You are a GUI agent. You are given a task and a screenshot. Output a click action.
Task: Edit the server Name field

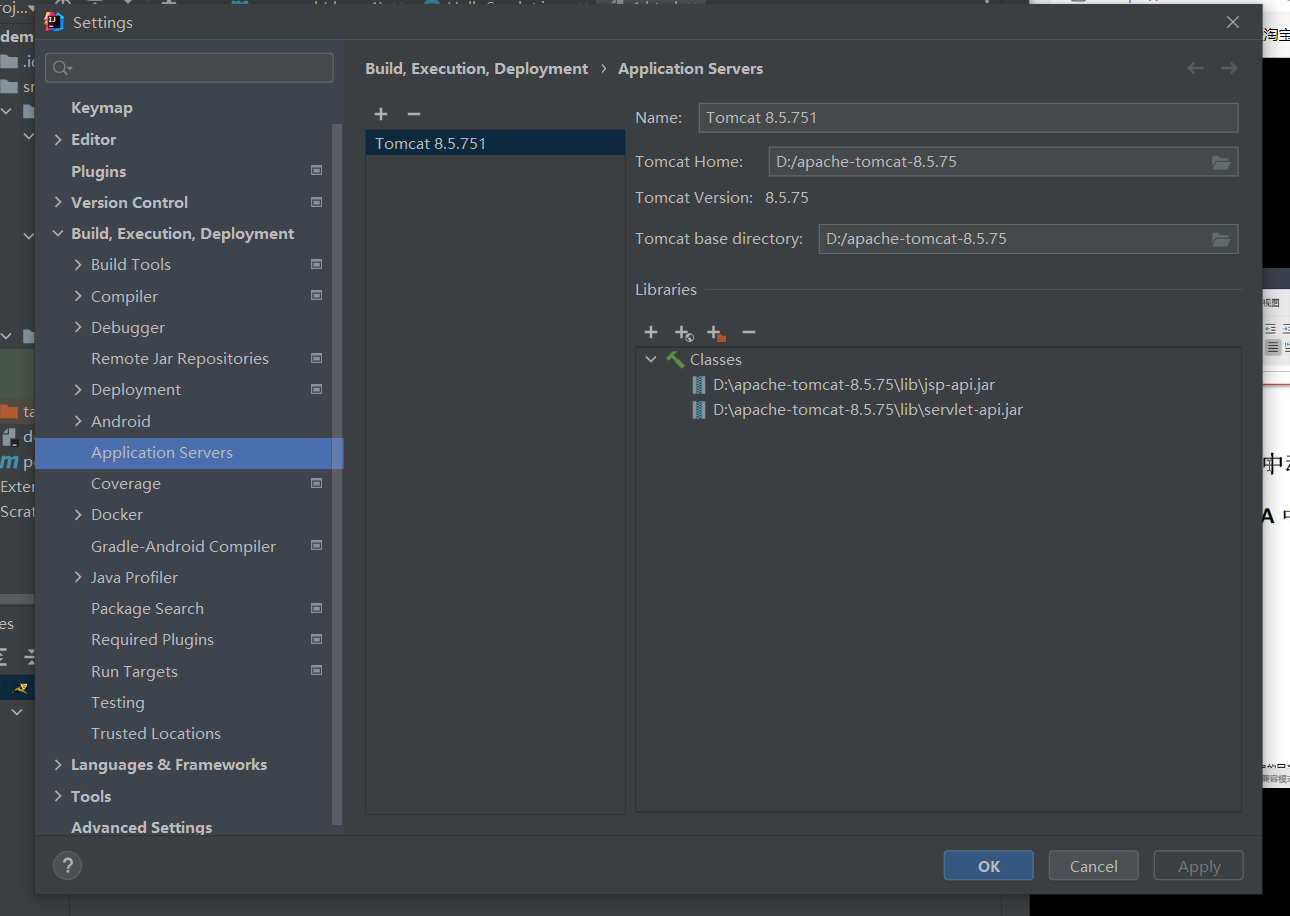[x=968, y=118]
